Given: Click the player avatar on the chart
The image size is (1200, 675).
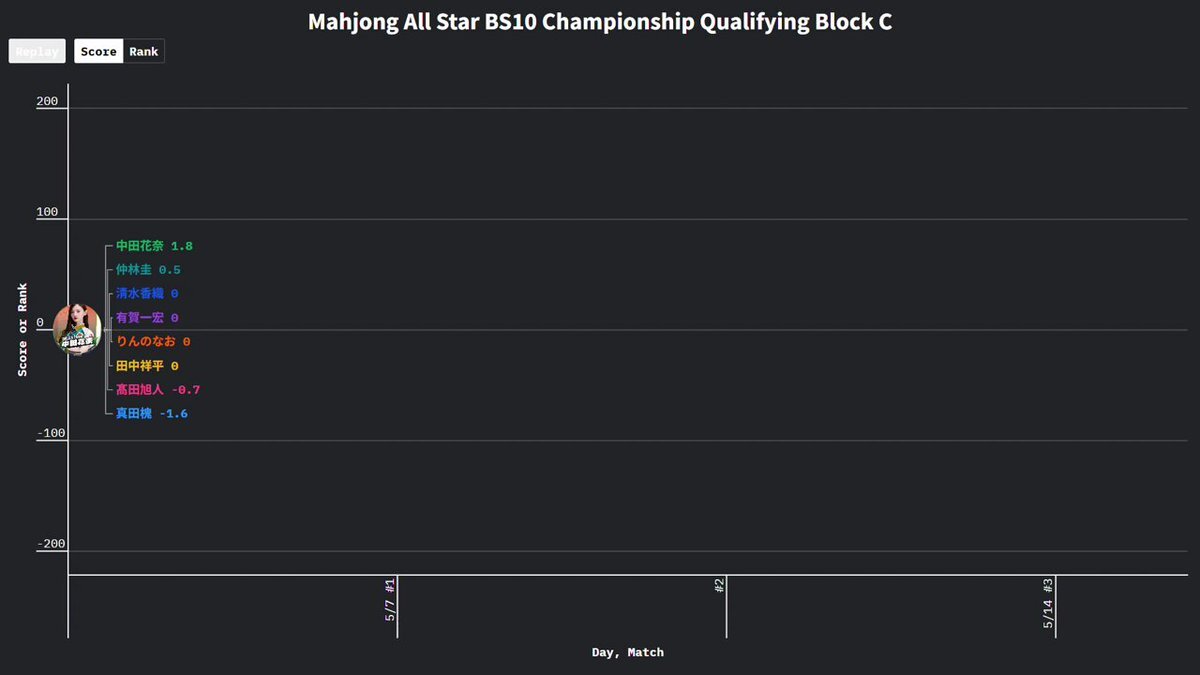Looking at the screenshot, I should pyautogui.click(x=77, y=329).
